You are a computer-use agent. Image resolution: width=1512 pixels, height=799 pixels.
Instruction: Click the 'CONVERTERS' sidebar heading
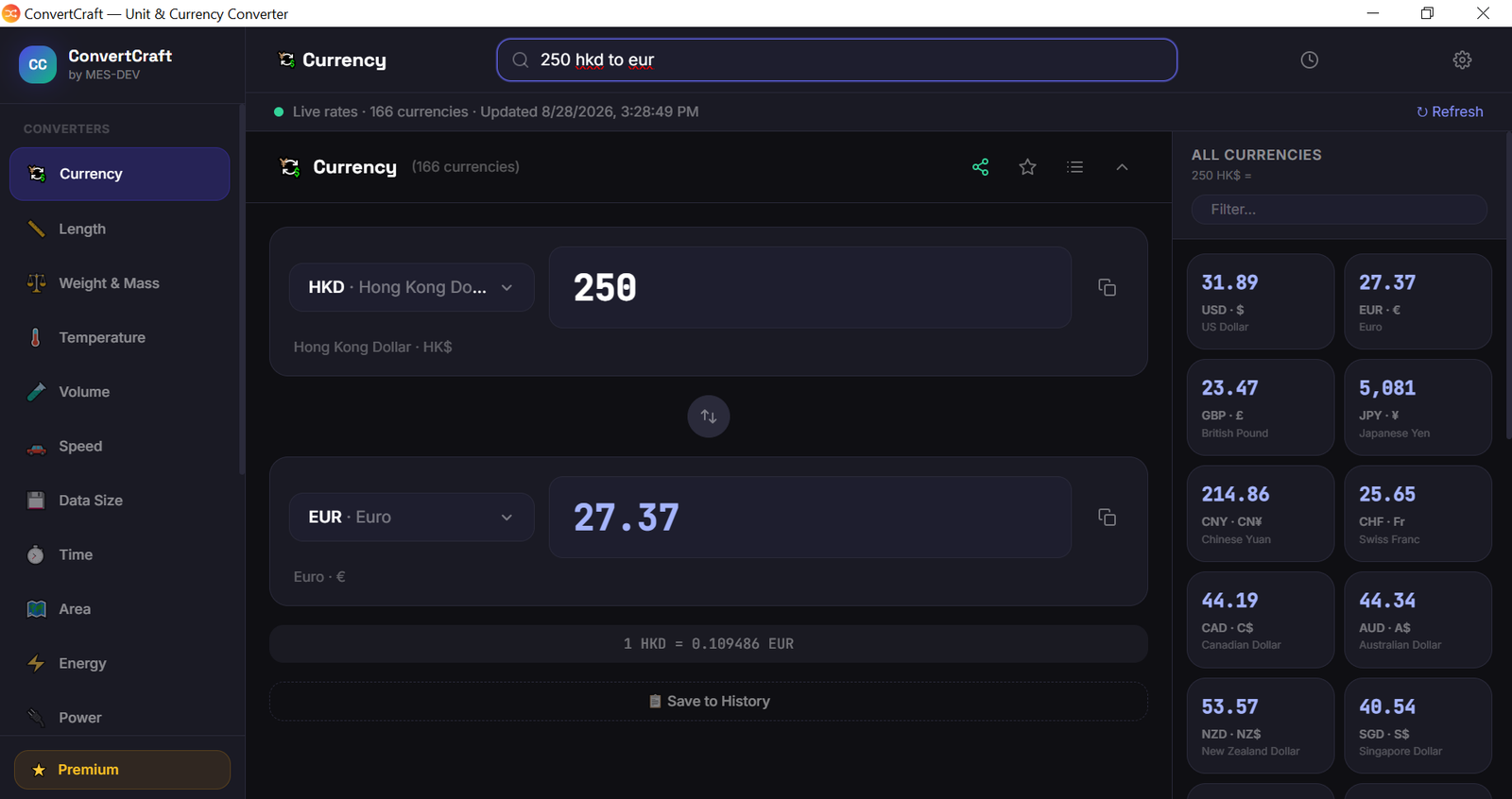pos(66,128)
